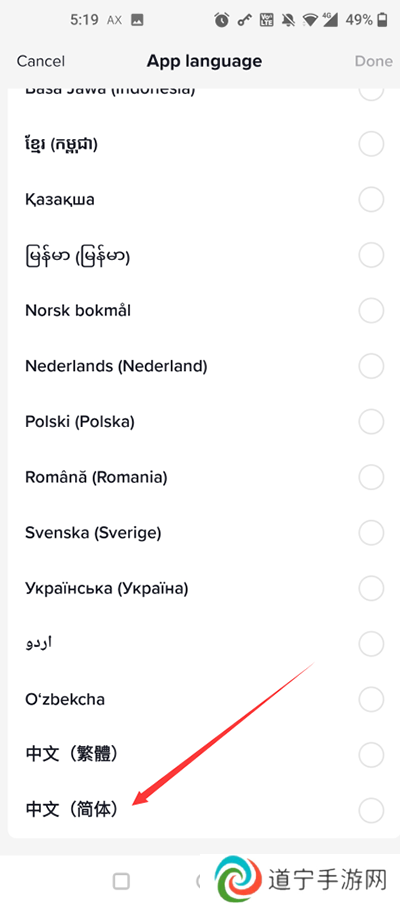400x904 pixels.
Task: Select 中文（繁體） radio button
Action: pyautogui.click(x=371, y=754)
